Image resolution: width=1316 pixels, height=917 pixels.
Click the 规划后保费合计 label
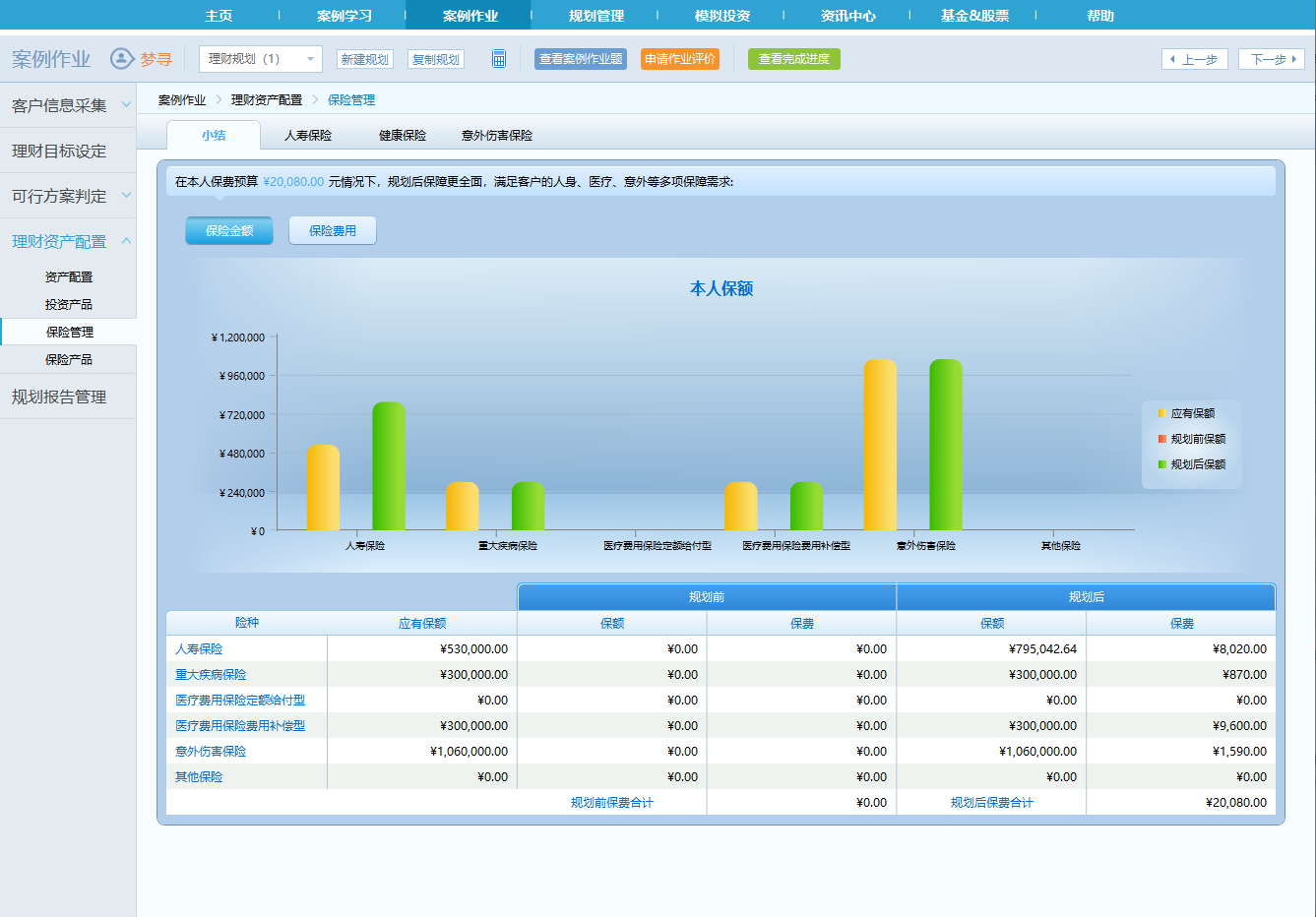992,803
